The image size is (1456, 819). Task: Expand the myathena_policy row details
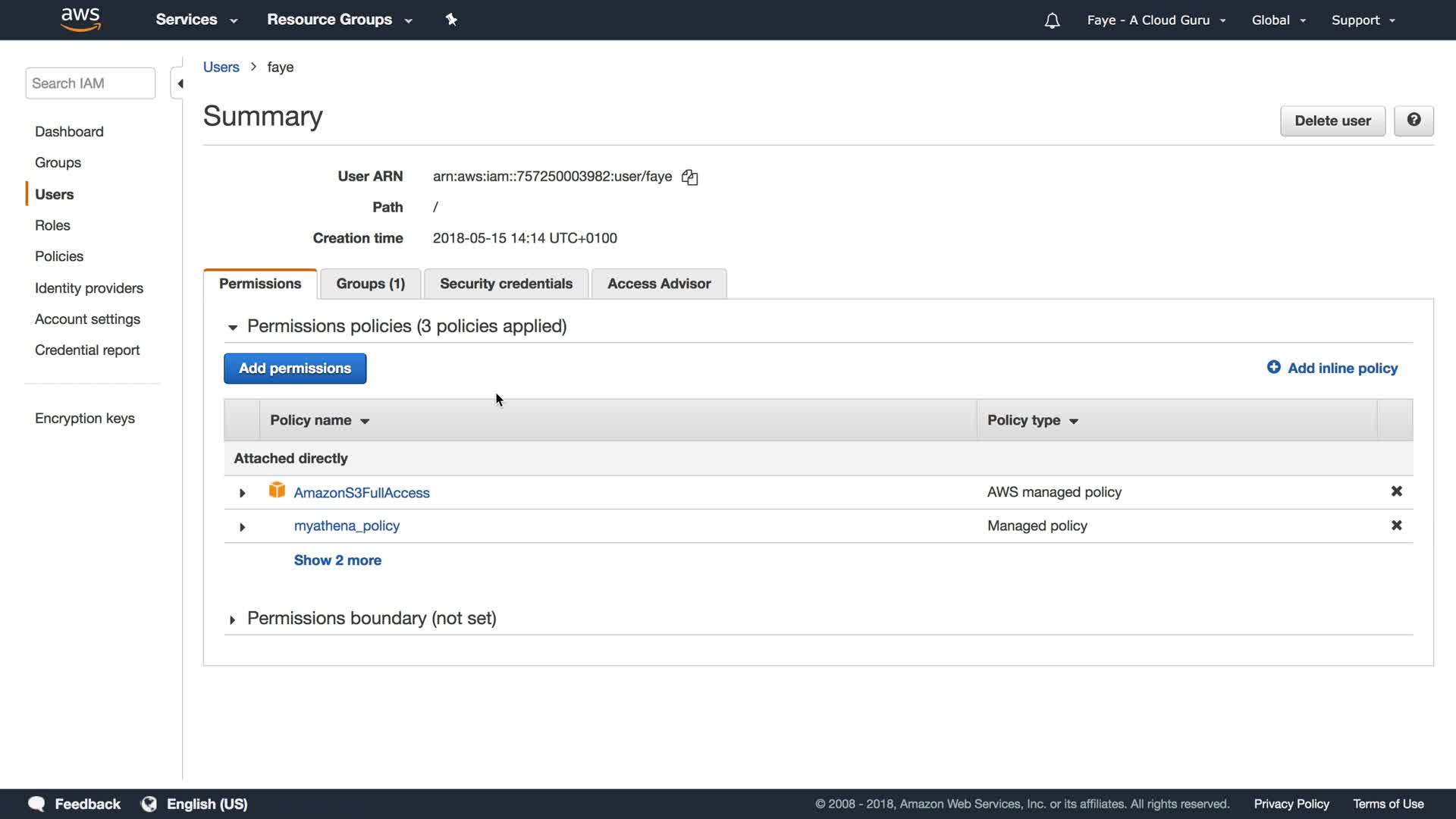pos(242,527)
